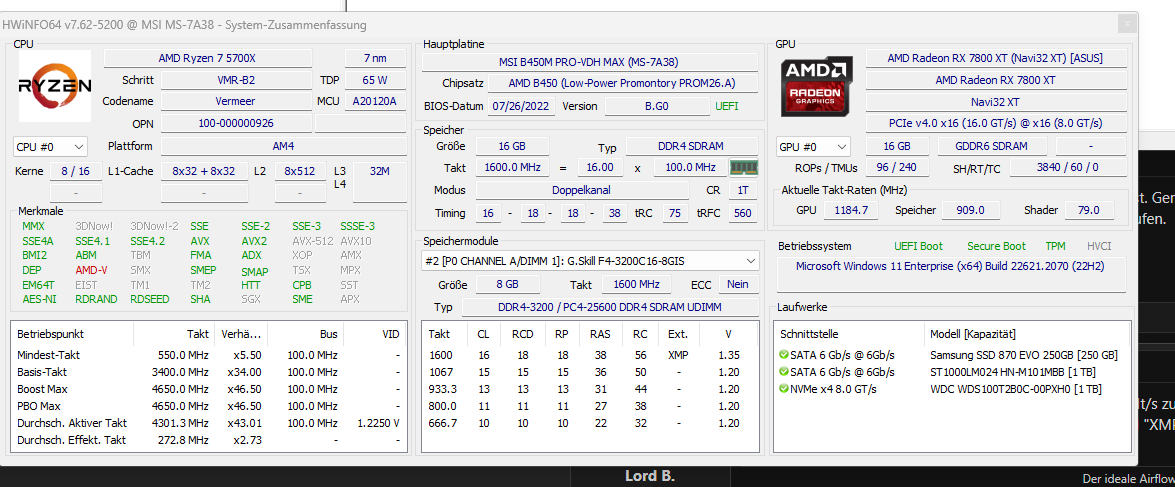
Task: Click the 1600.0 MHz memory clock field
Action: click(x=512, y=168)
